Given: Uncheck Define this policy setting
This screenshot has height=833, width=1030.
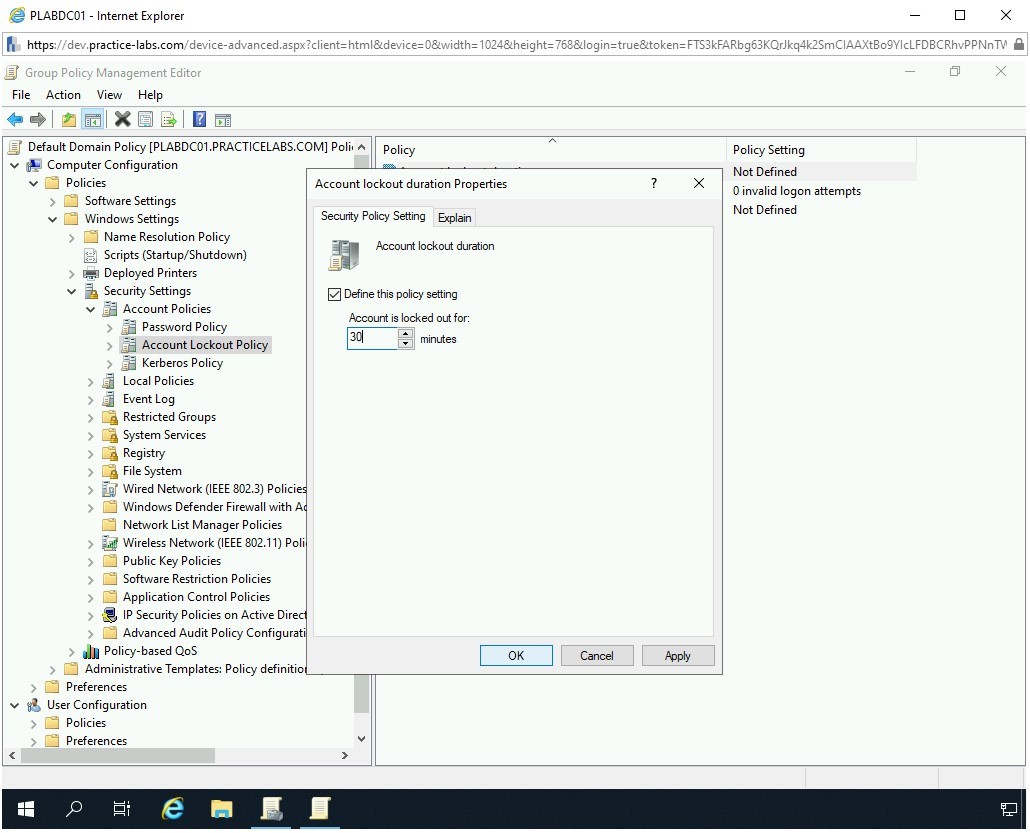Looking at the screenshot, I should (x=335, y=294).
